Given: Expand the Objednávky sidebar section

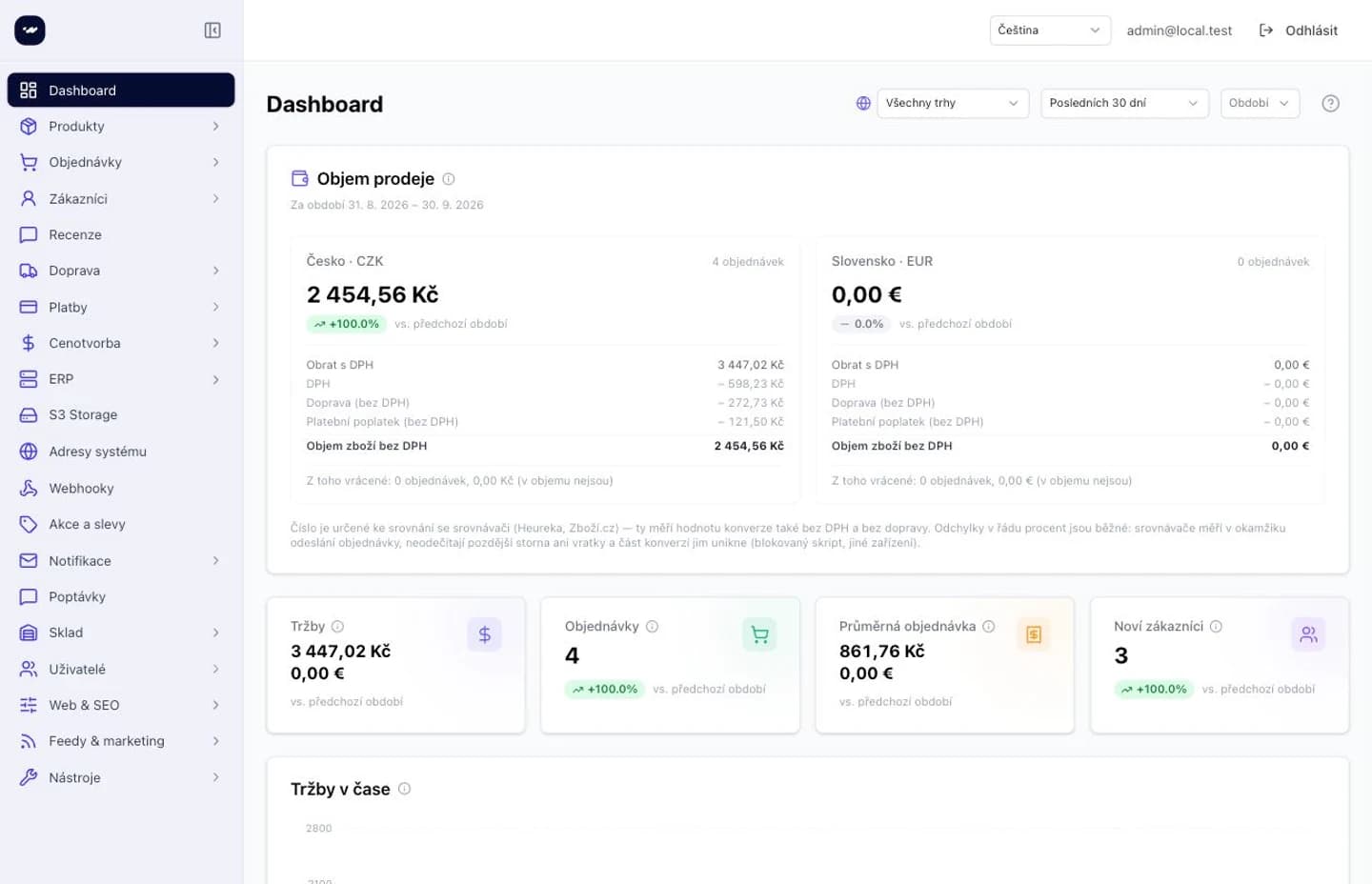Looking at the screenshot, I should (x=121, y=162).
